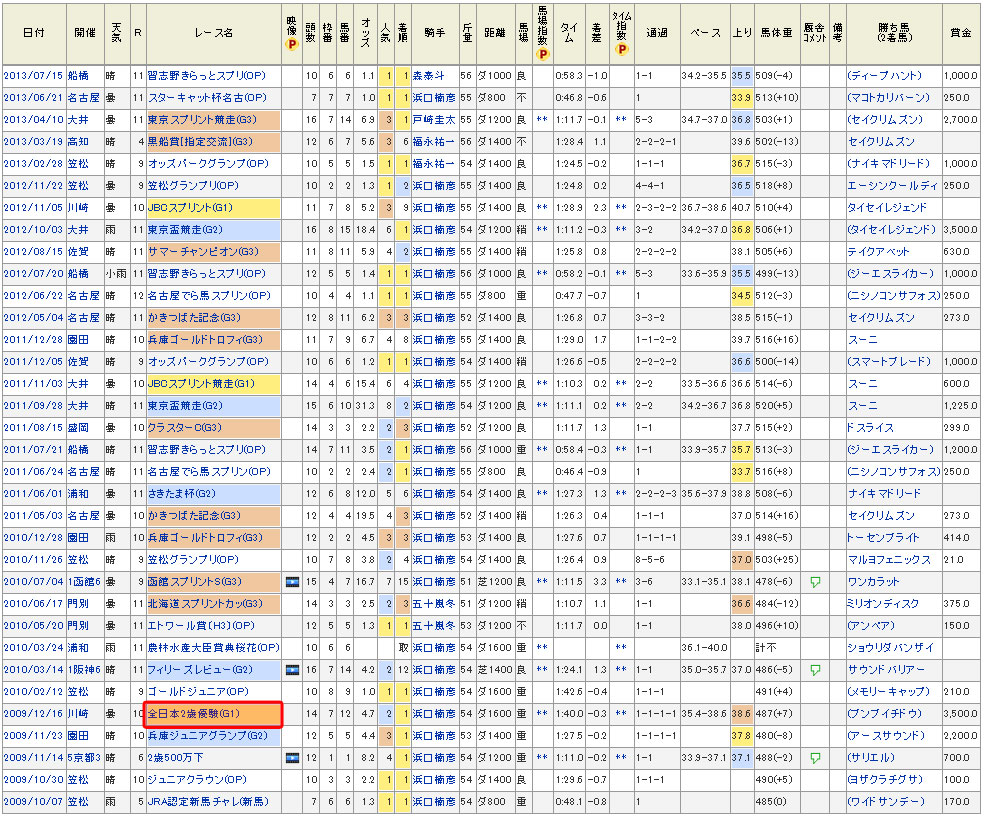Click the premium P icon under 馬場指数 header
The width and height of the screenshot is (984, 816).
coord(543,54)
